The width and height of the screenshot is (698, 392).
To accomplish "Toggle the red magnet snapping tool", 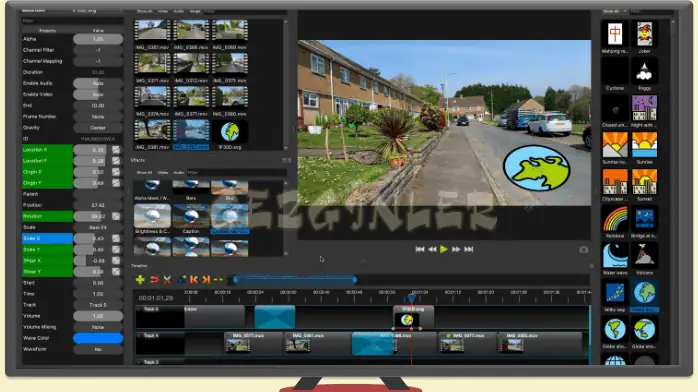I will pos(154,279).
